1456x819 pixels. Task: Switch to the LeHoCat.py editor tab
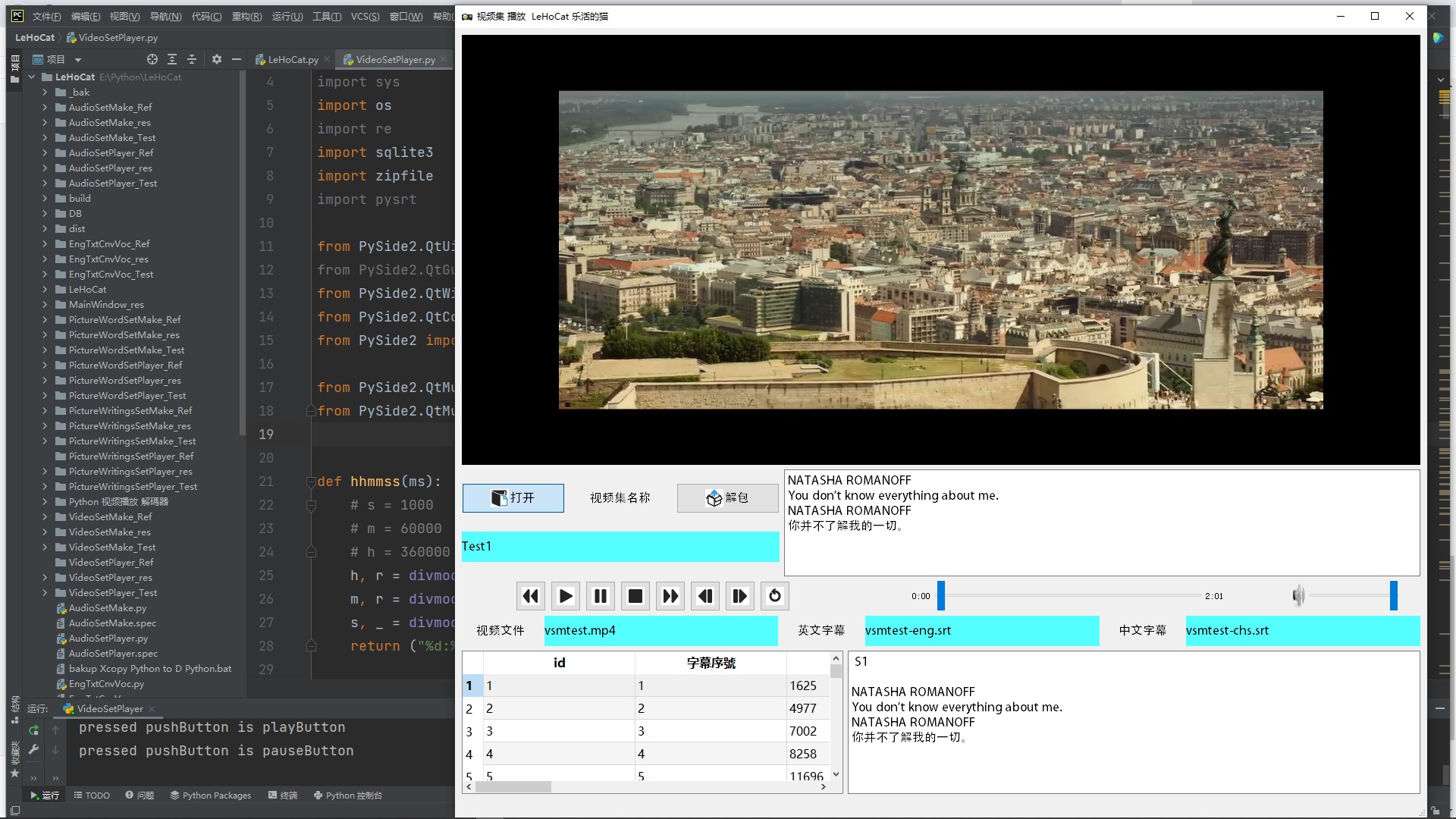coord(292,59)
